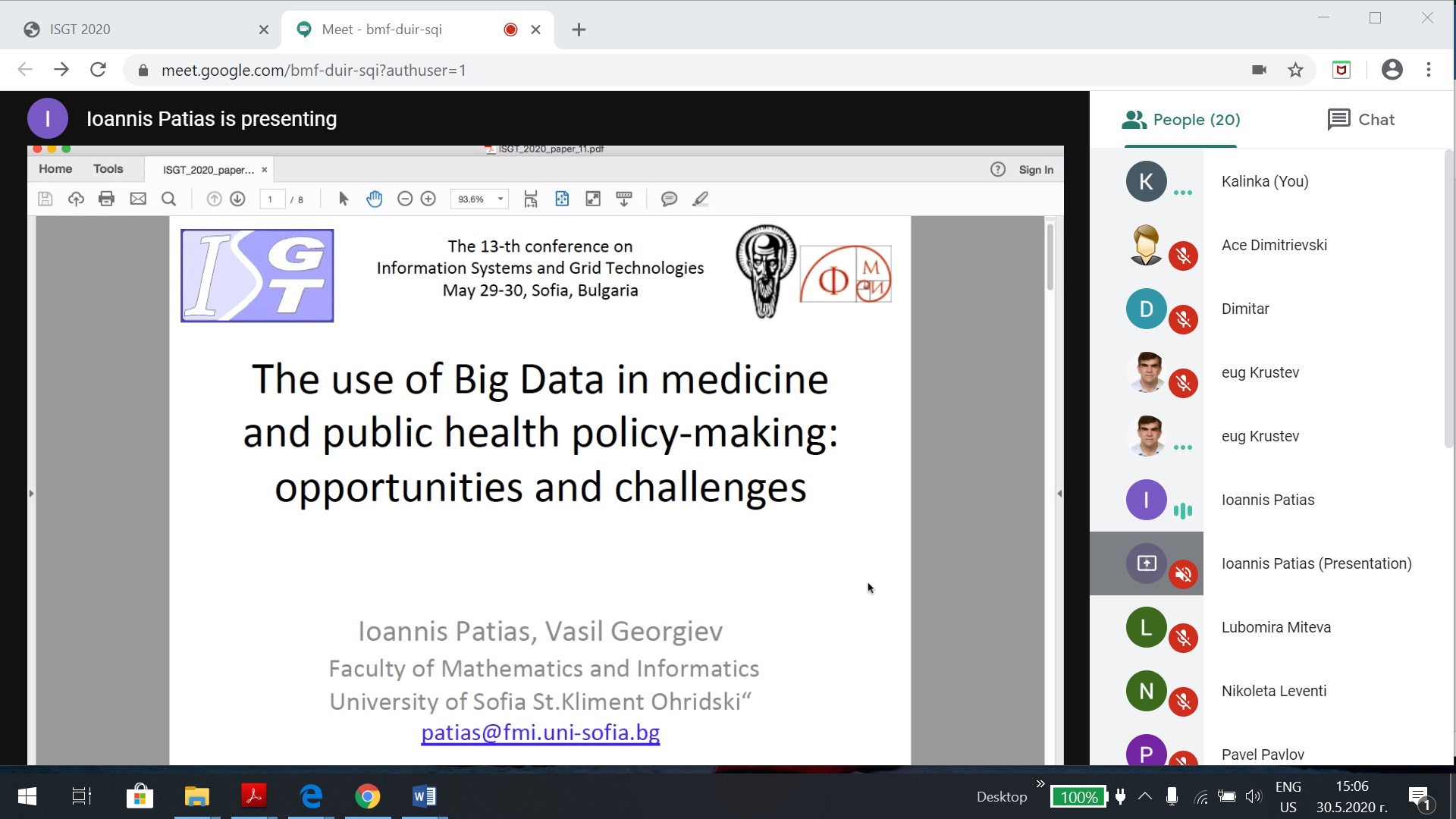Open Task View from taskbar
The height and width of the screenshot is (819, 1456).
[x=81, y=796]
